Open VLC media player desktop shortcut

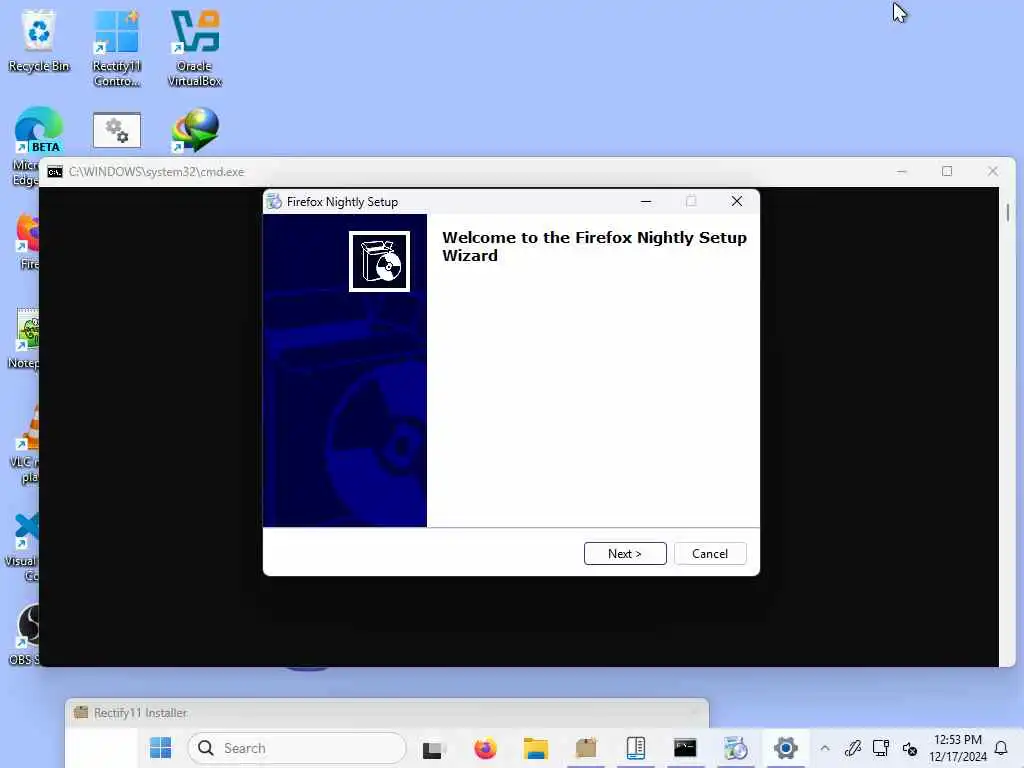tap(26, 444)
